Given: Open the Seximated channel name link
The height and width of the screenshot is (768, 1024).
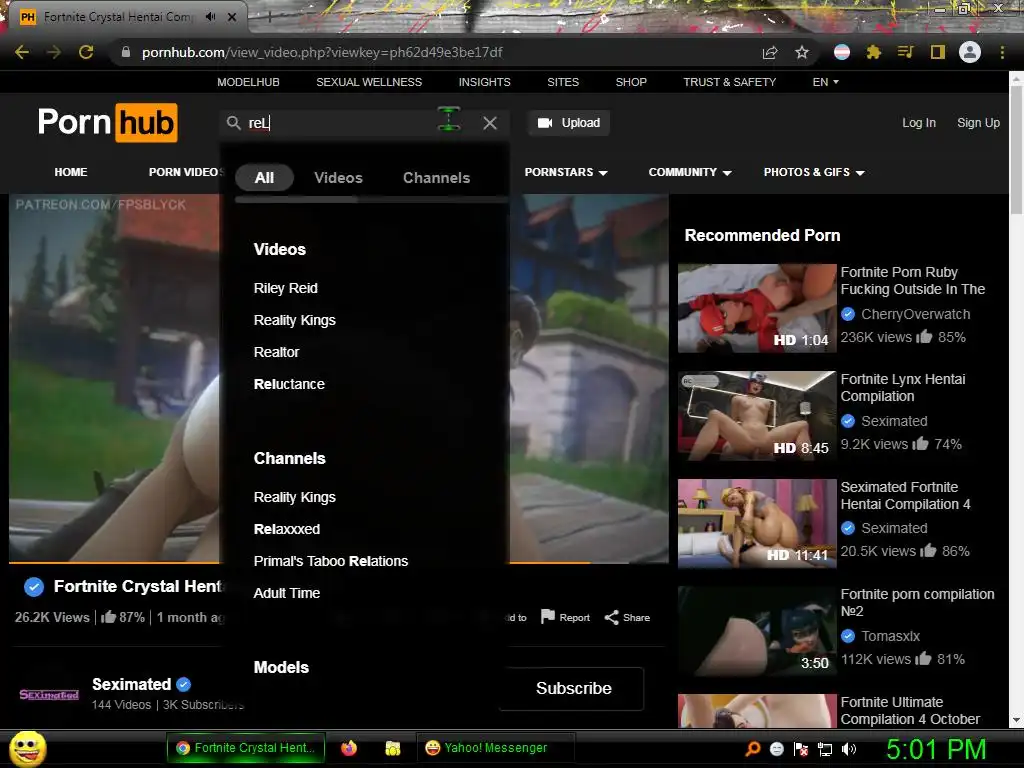Looking at the screenshot, I should pyautogui.click(x=131, y=684).
